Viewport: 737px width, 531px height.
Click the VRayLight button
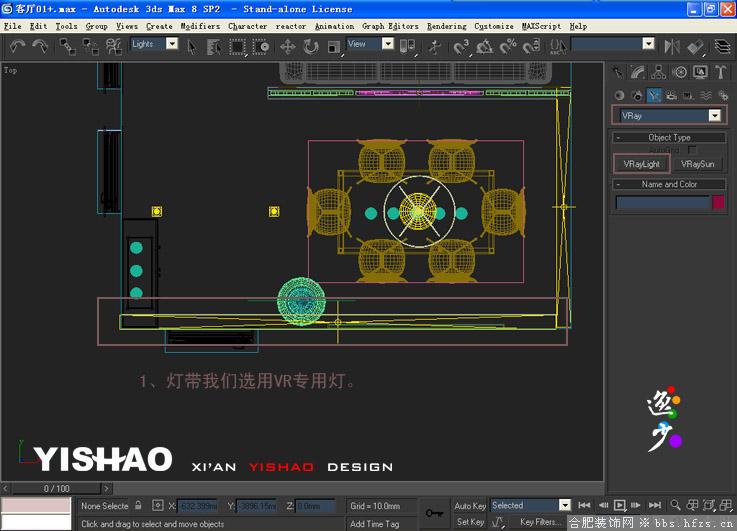coord(642,164)
